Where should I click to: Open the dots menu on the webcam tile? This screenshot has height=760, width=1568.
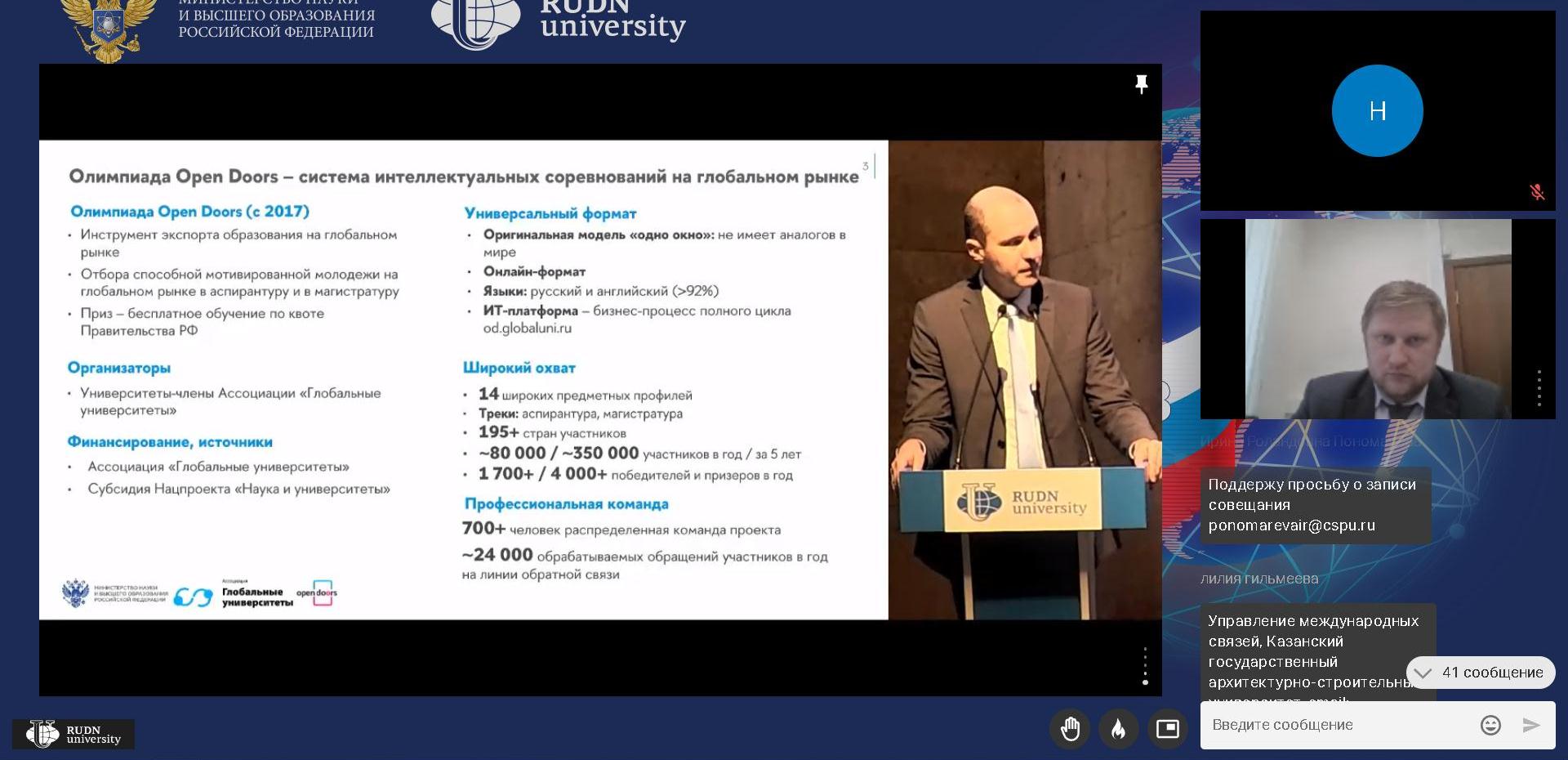(1539, 388)
